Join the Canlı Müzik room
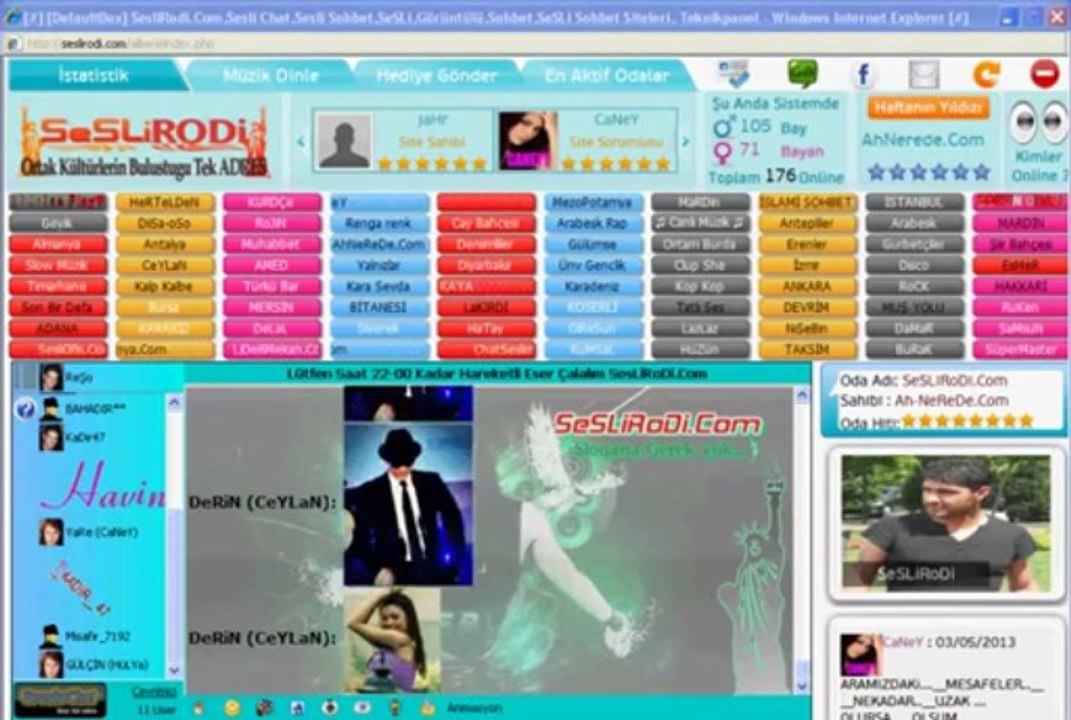Screen dimensions: 1071x720 click(x=700, y=223)
